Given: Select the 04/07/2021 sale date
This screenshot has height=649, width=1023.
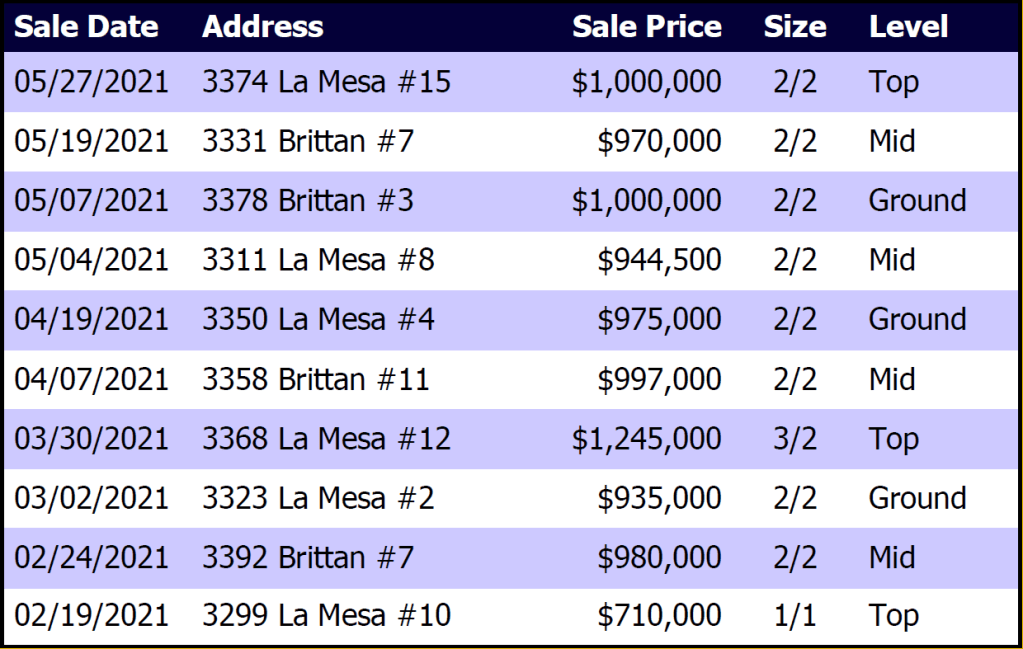Looking at the screenshot, I should (x=91, y=379).
